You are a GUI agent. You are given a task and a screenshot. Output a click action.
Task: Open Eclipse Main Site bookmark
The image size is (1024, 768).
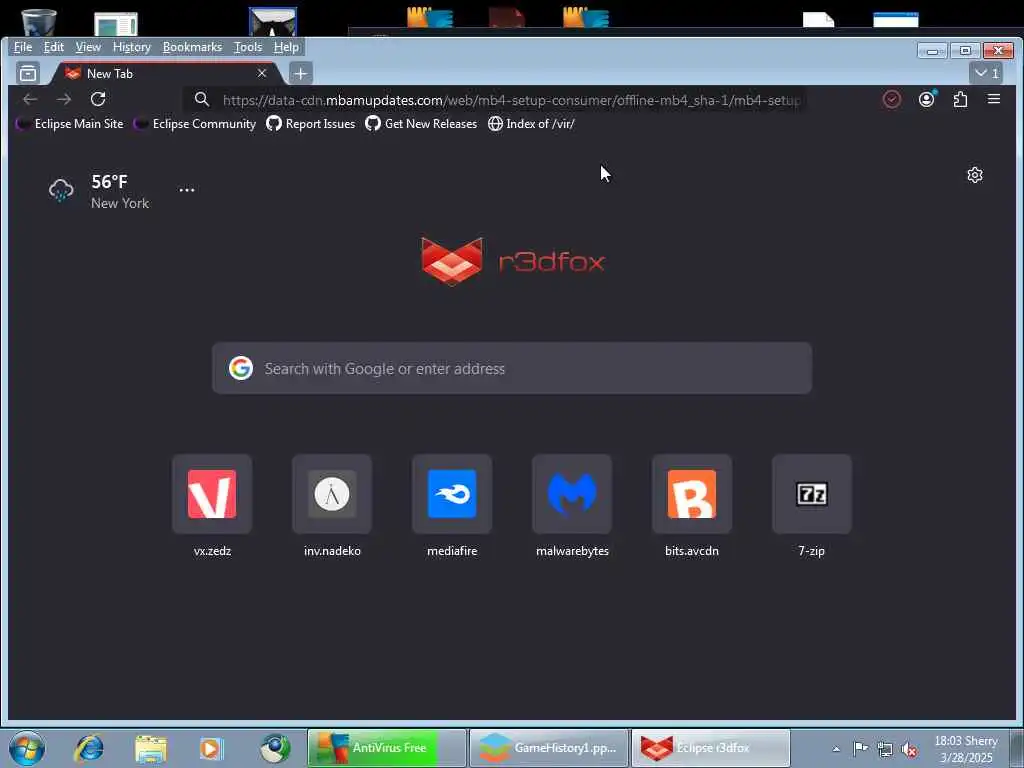coord(69,123)
